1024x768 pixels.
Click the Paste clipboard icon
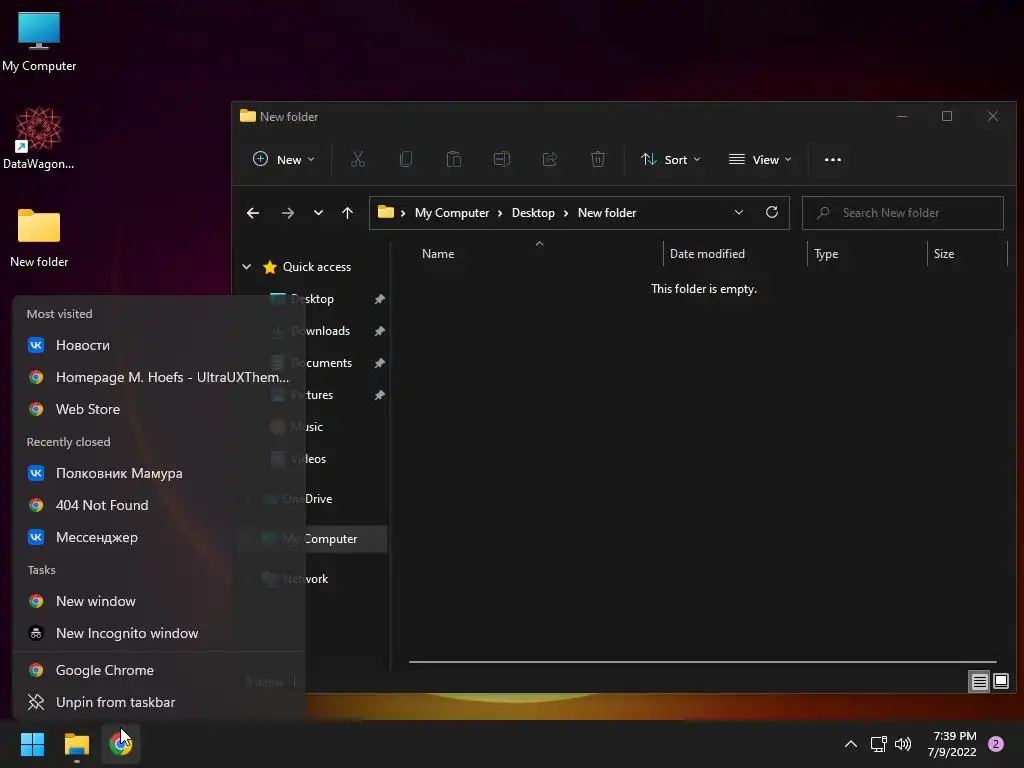[454, 159]
